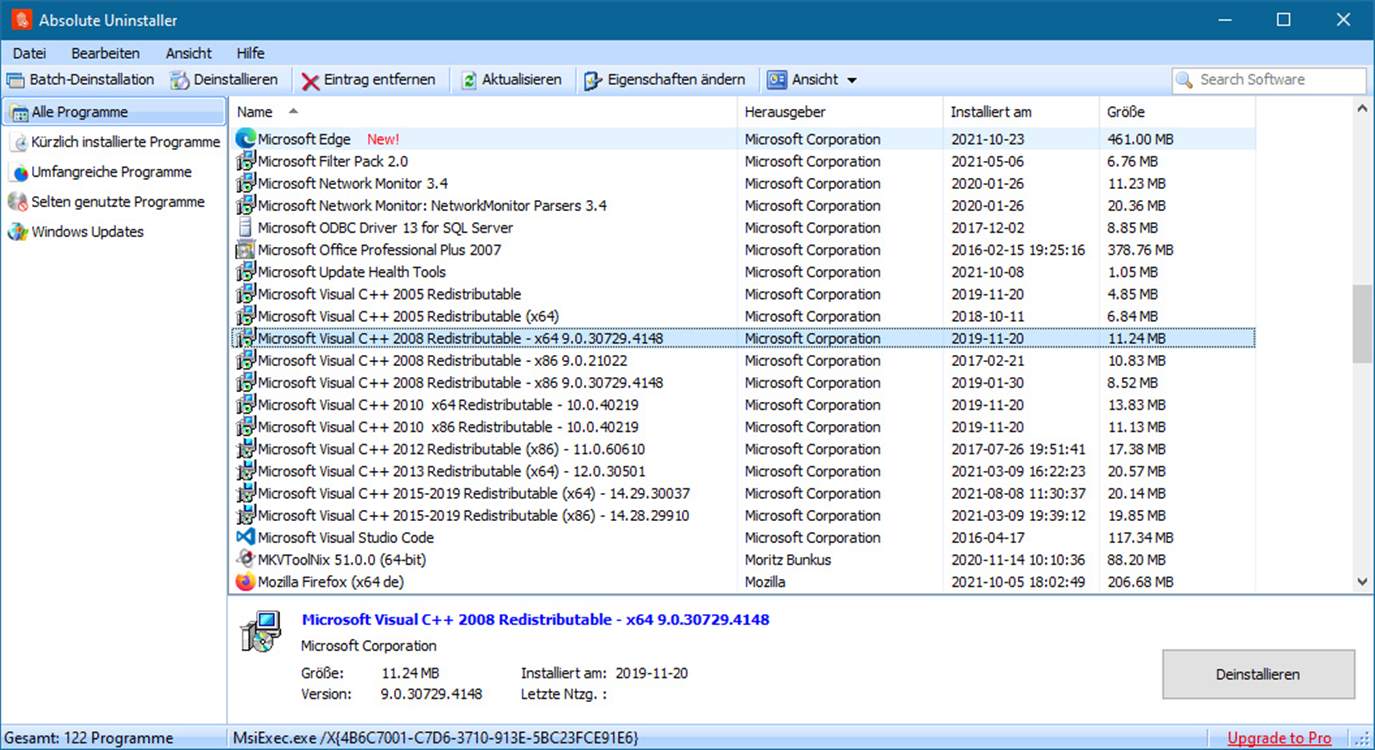Click the 461.00 MB size cell

pos(1140,139)
